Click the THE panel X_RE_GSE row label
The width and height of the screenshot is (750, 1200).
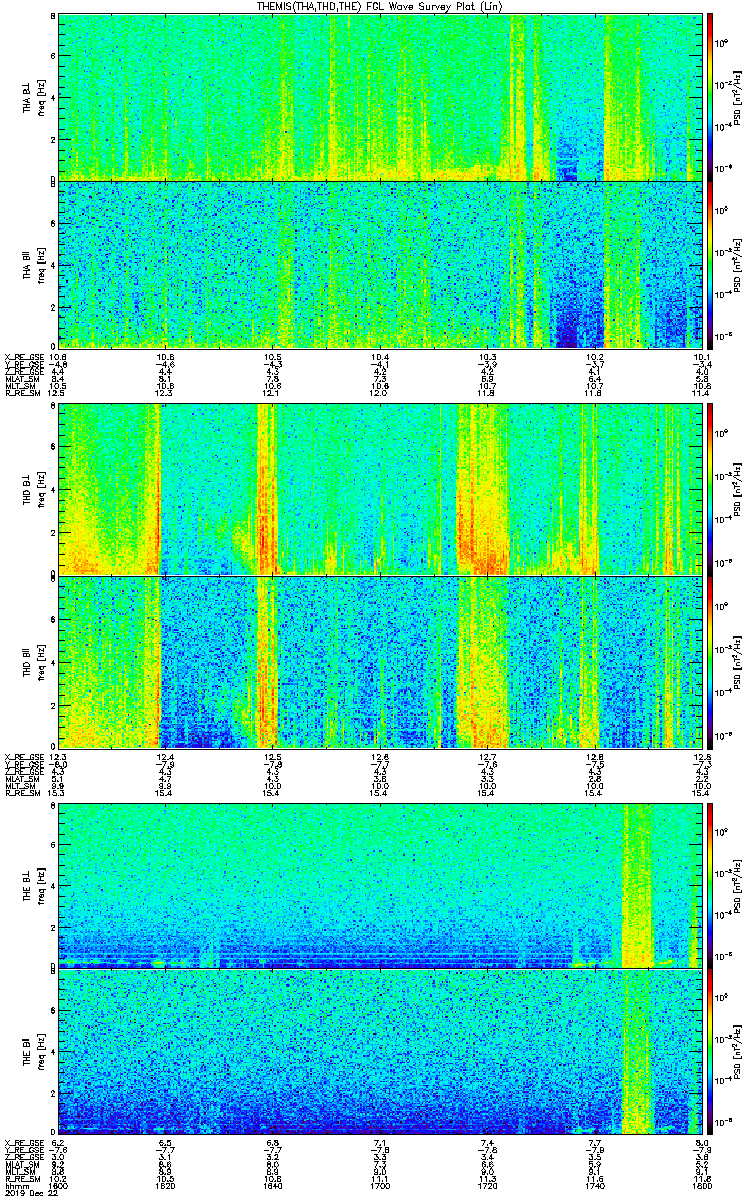tap(23, 1144)
